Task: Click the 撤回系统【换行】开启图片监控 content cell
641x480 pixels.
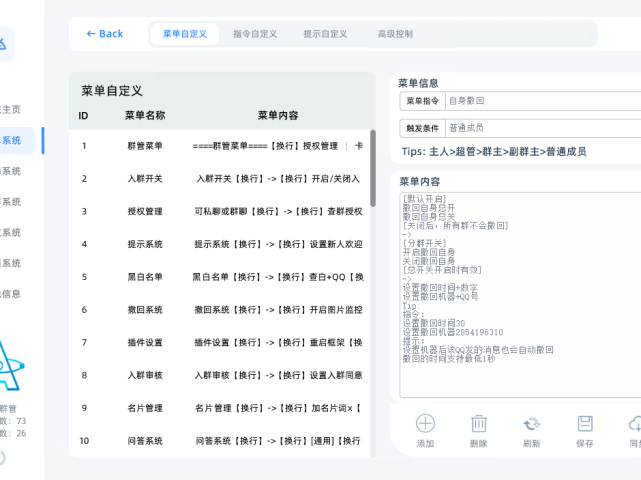Action: (x=278, y=310)
